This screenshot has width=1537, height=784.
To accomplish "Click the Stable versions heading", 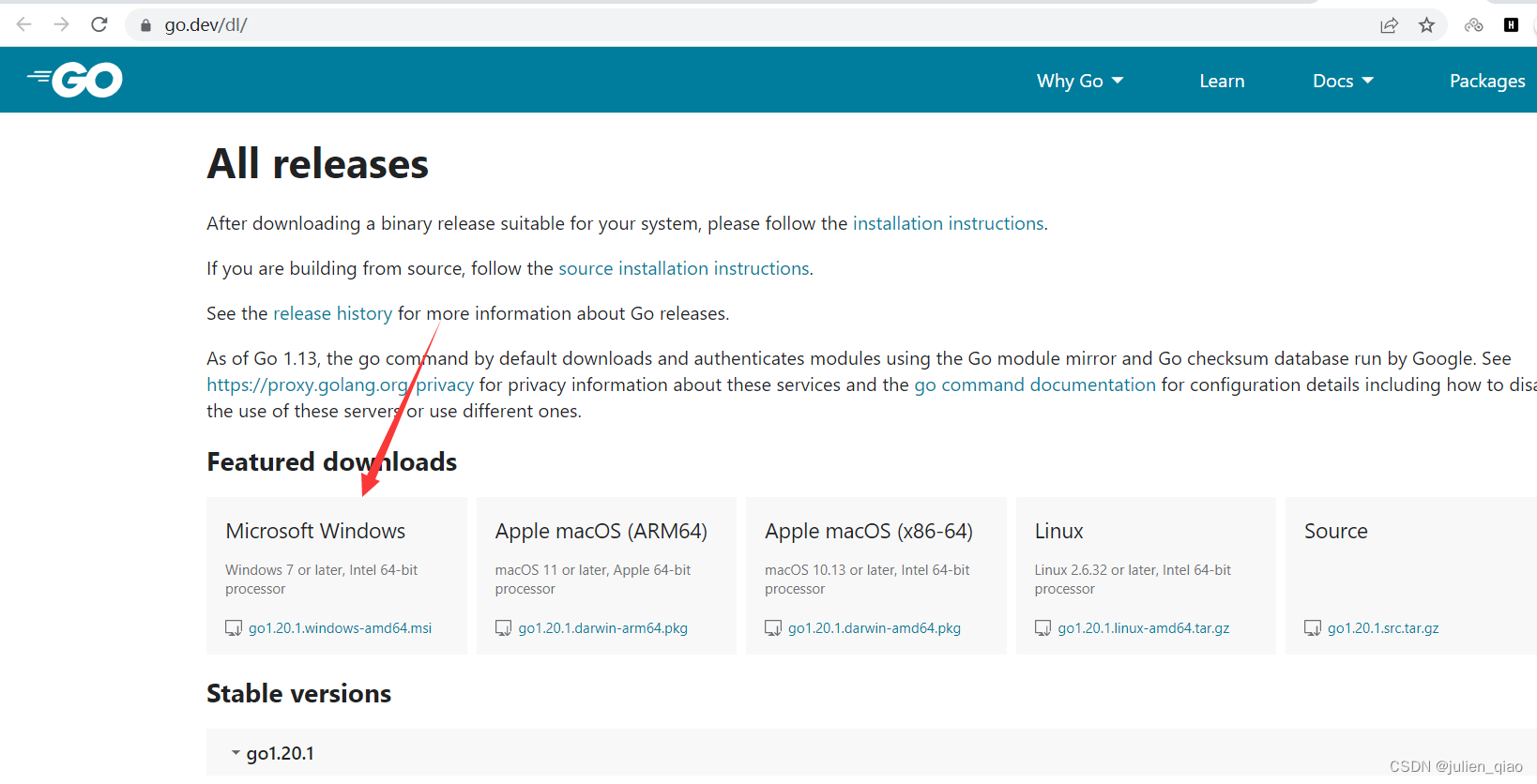I will [298, 693].
